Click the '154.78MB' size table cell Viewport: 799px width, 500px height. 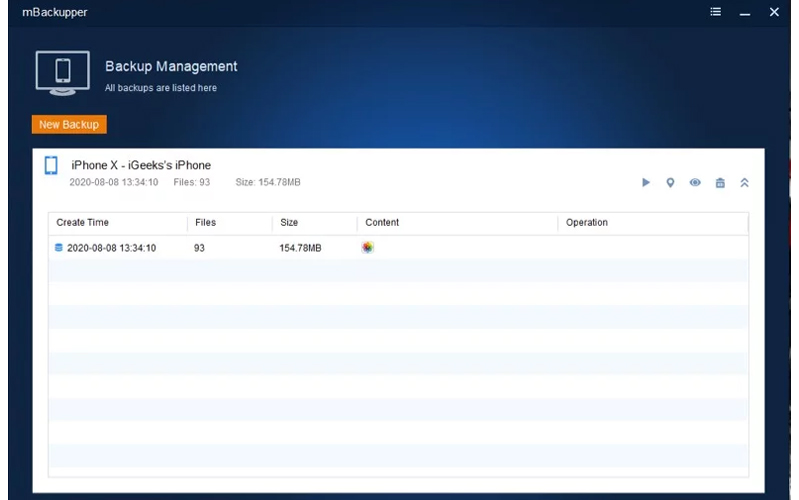[300, 248]
